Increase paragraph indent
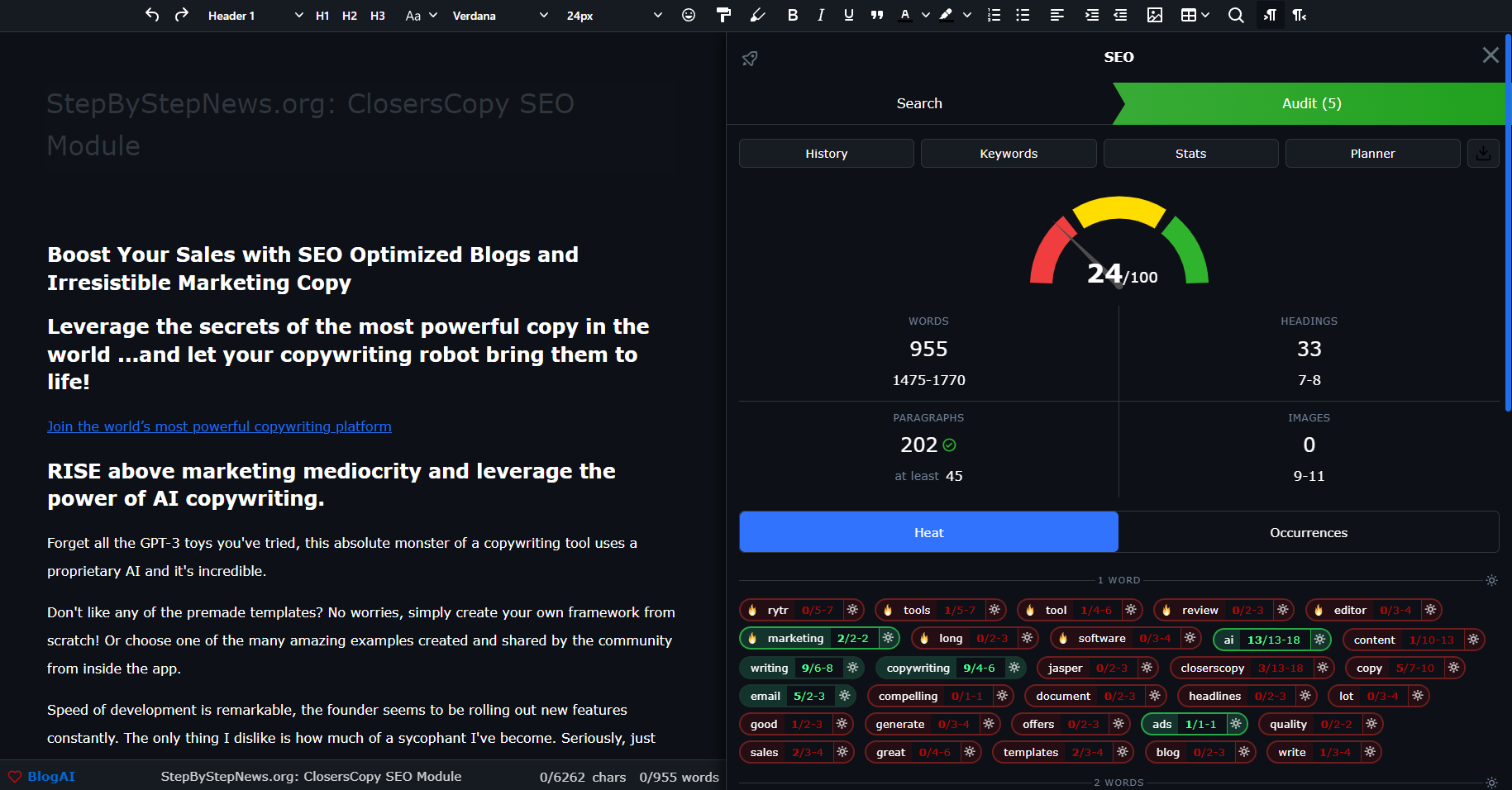 click(x=1092, y=15)
